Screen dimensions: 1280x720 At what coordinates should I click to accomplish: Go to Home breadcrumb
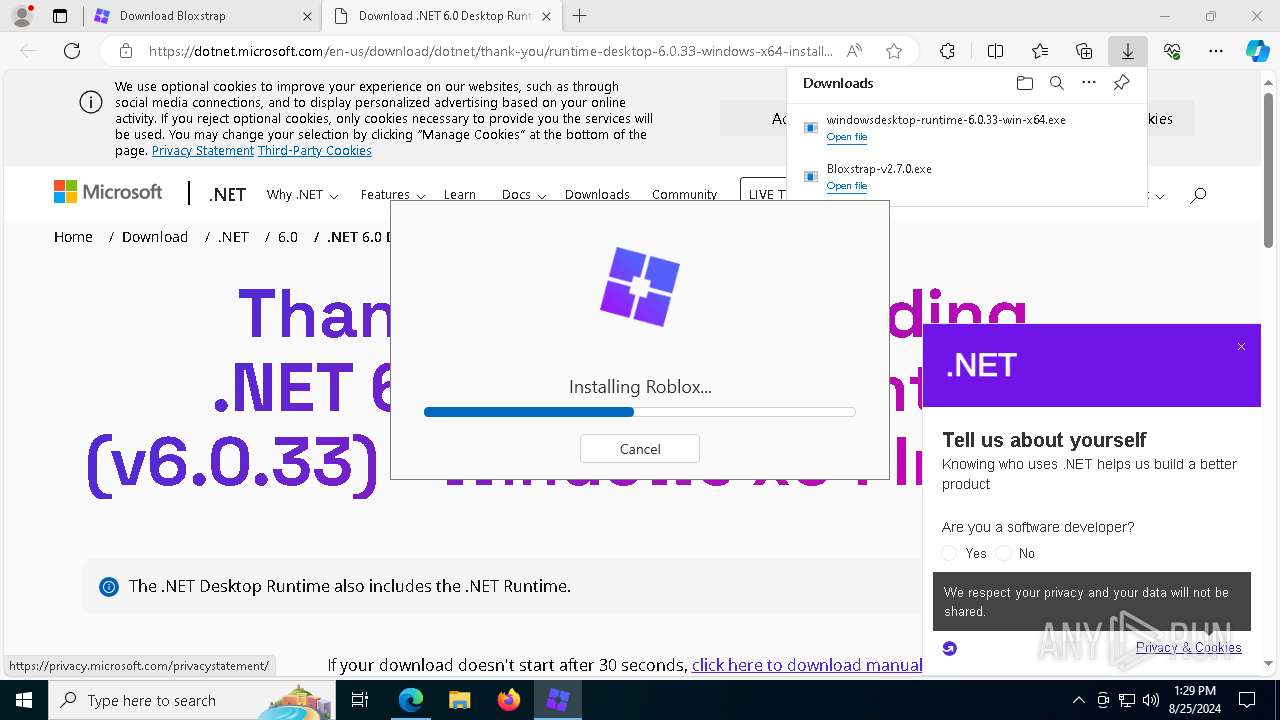pyautogui.click(x=73, y=237)
